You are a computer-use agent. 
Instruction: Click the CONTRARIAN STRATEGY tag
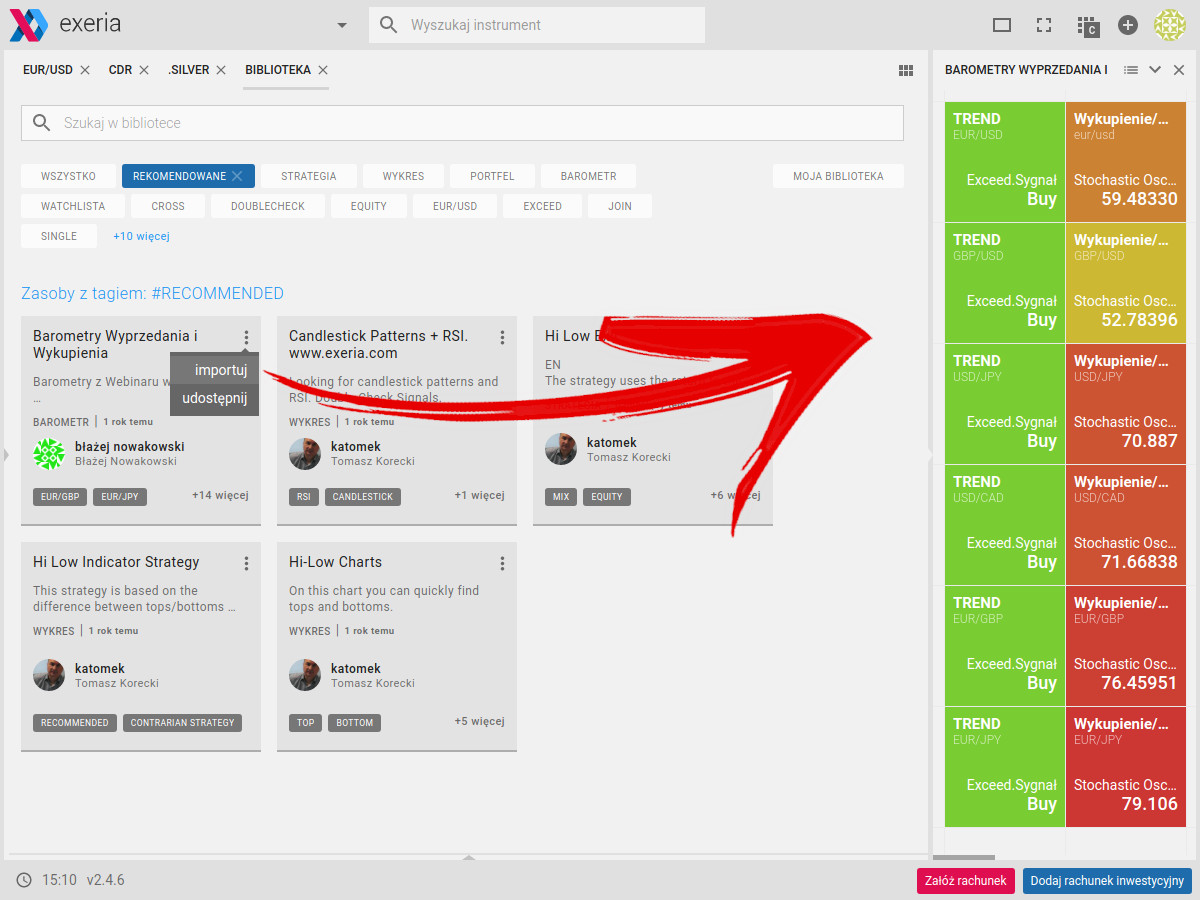click(x=182, y=722)
